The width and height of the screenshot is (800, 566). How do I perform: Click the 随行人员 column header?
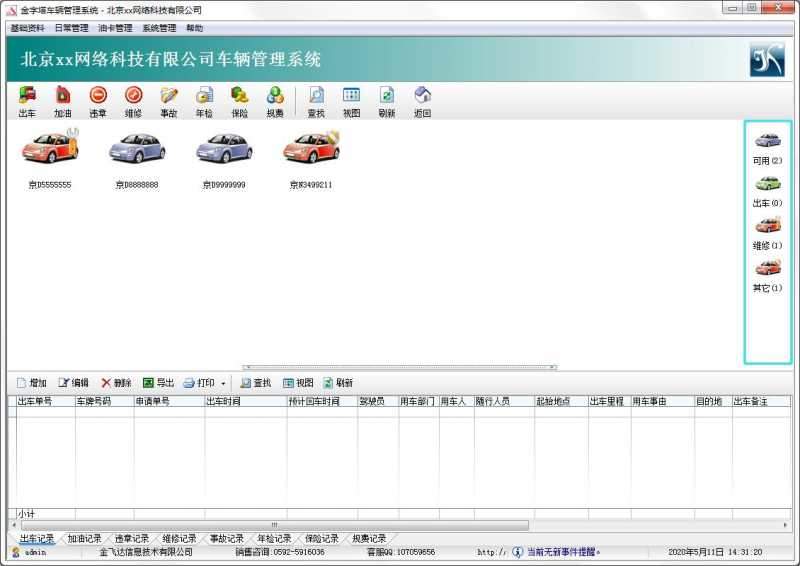point(504,402)
